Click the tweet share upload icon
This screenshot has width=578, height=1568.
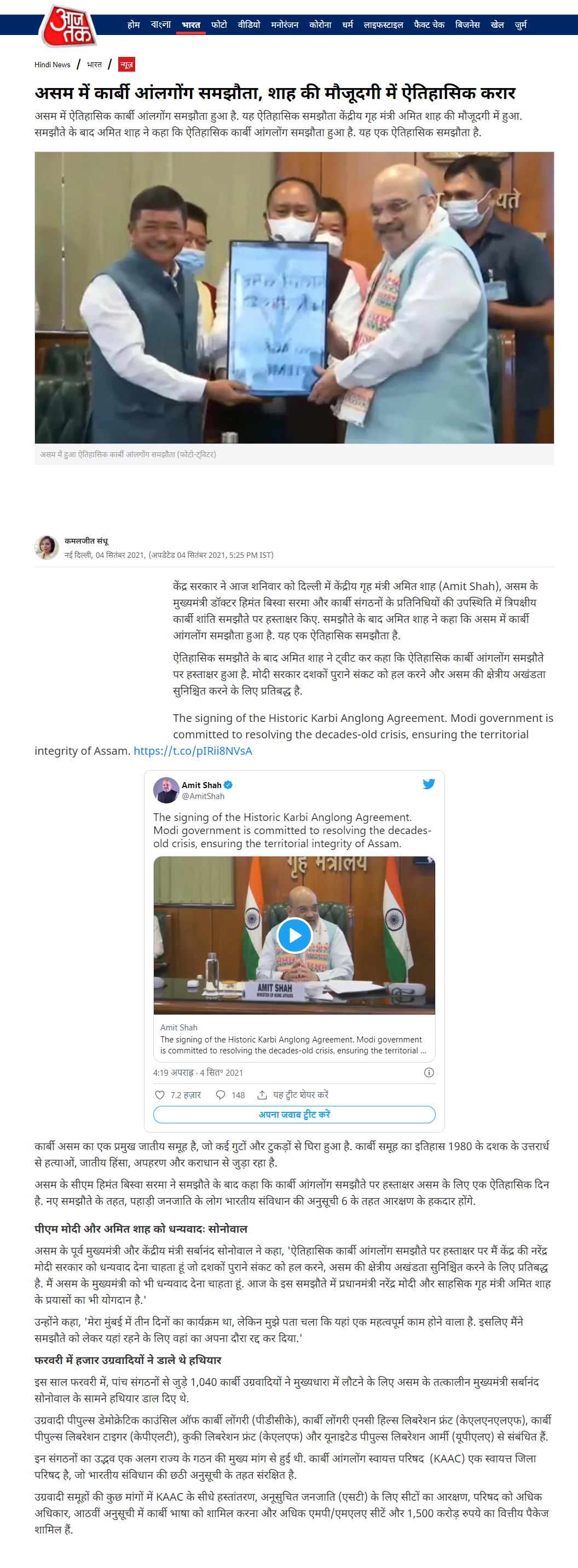click(262, 1094)
